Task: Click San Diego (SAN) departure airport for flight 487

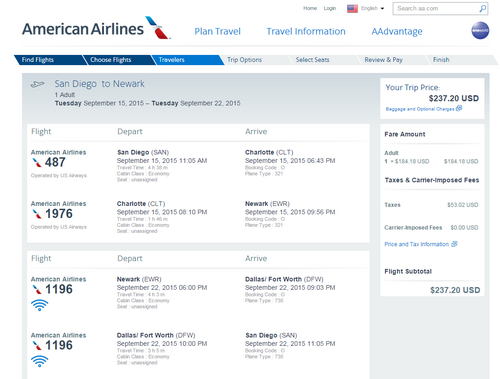Action: (143, 152)
